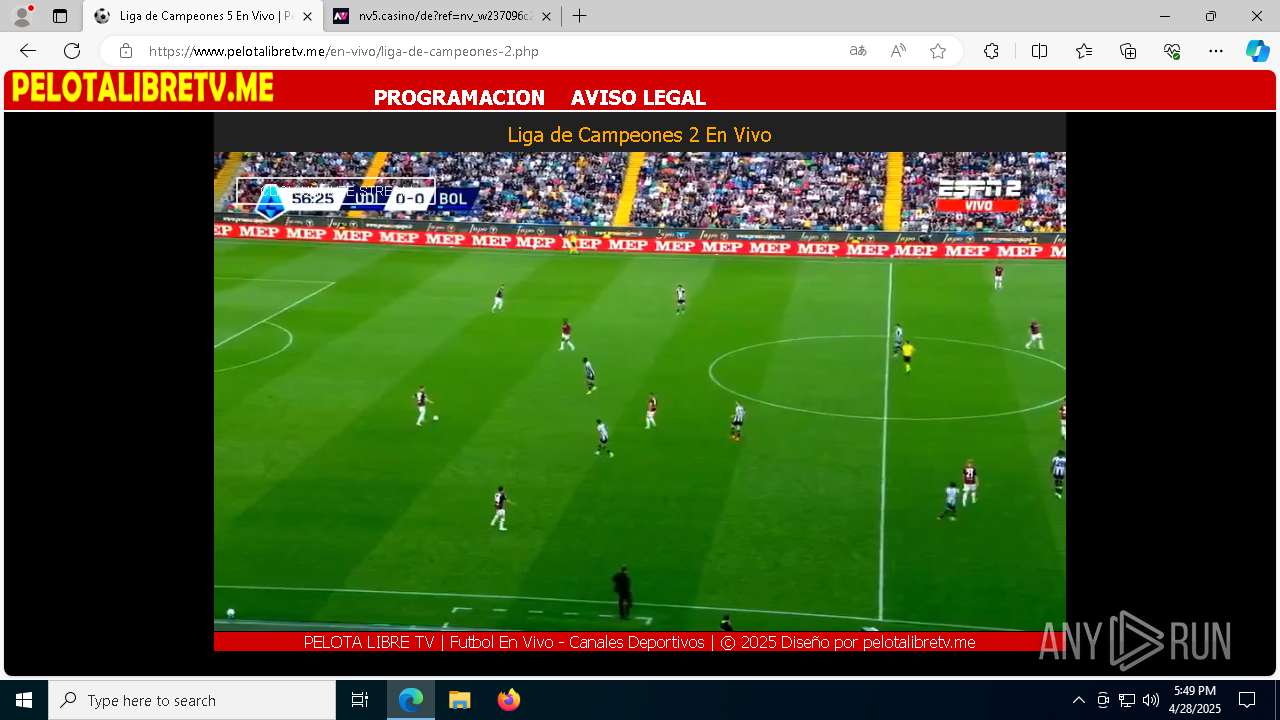View site information lock icon
Viewport: 1280px width, 720px height.
point(125,51)
